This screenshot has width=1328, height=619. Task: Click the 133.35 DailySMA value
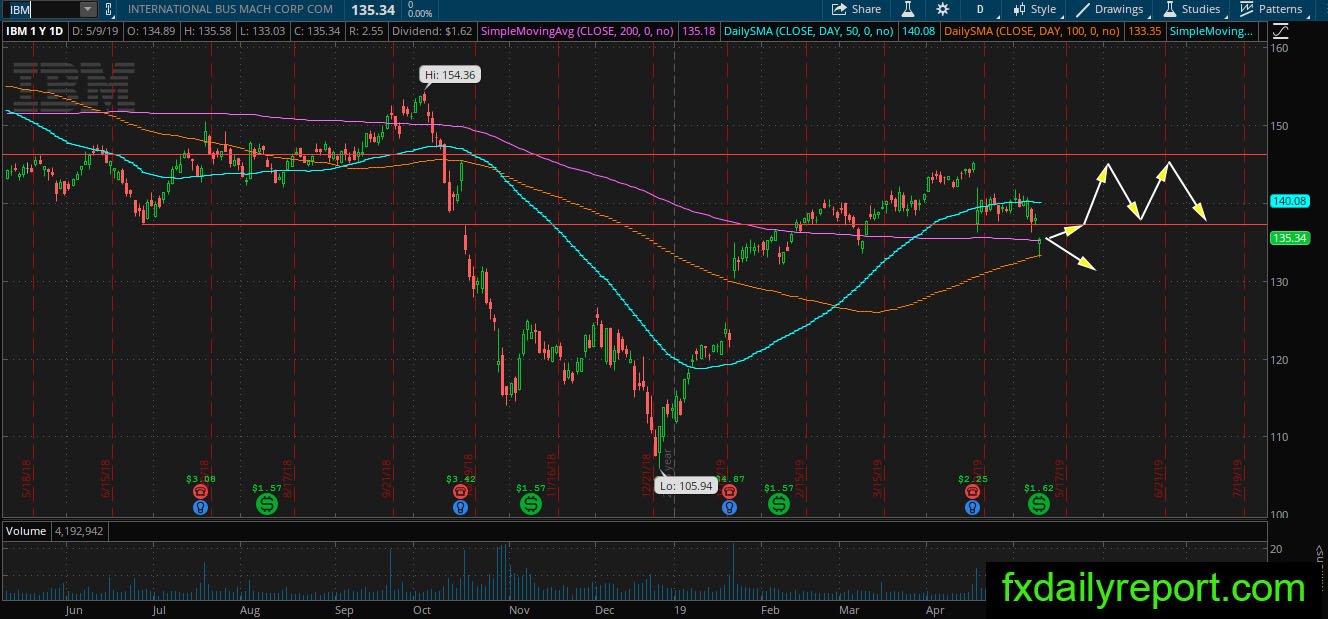point(1144,31)
